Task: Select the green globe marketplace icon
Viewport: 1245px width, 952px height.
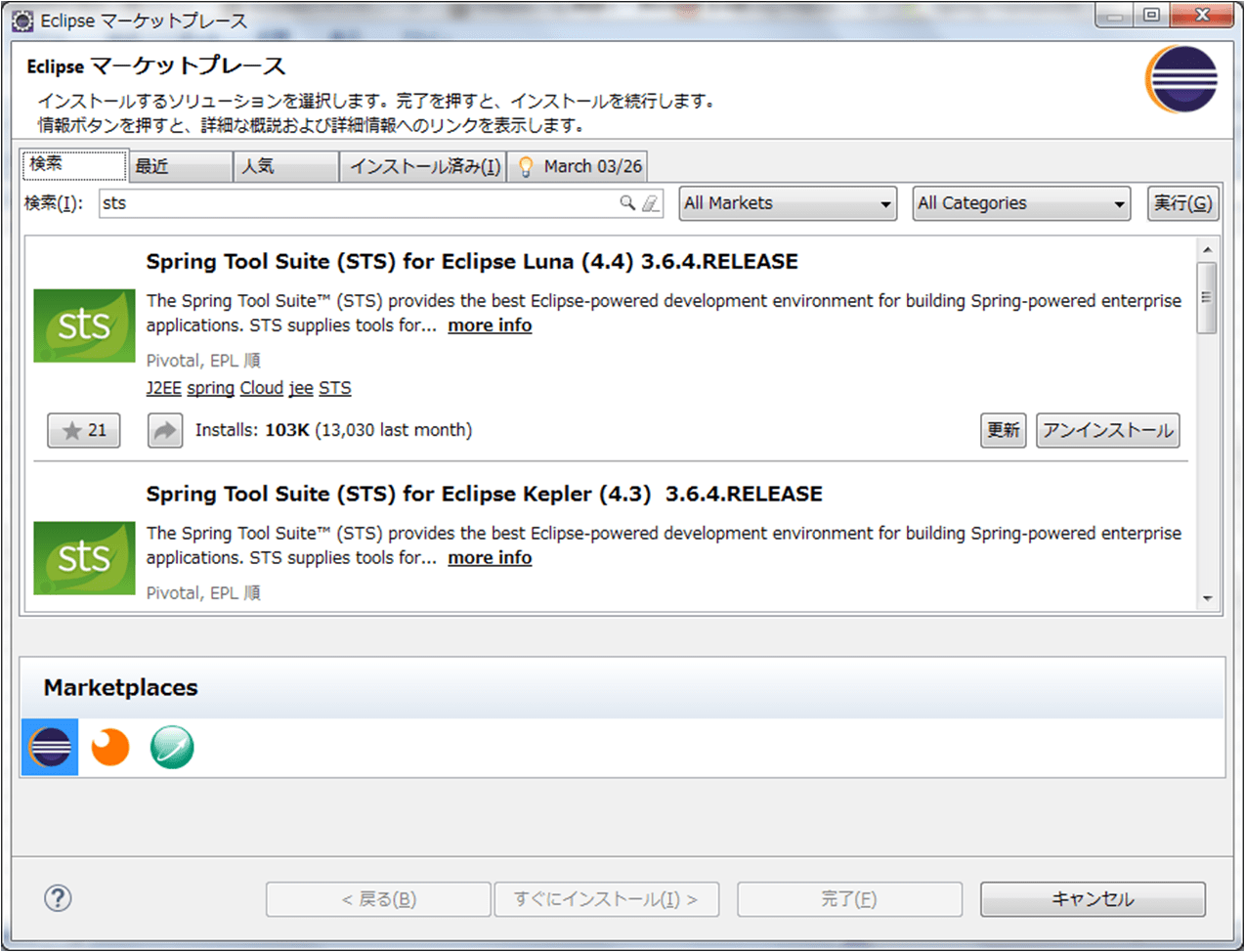Action: pos(172,747)
